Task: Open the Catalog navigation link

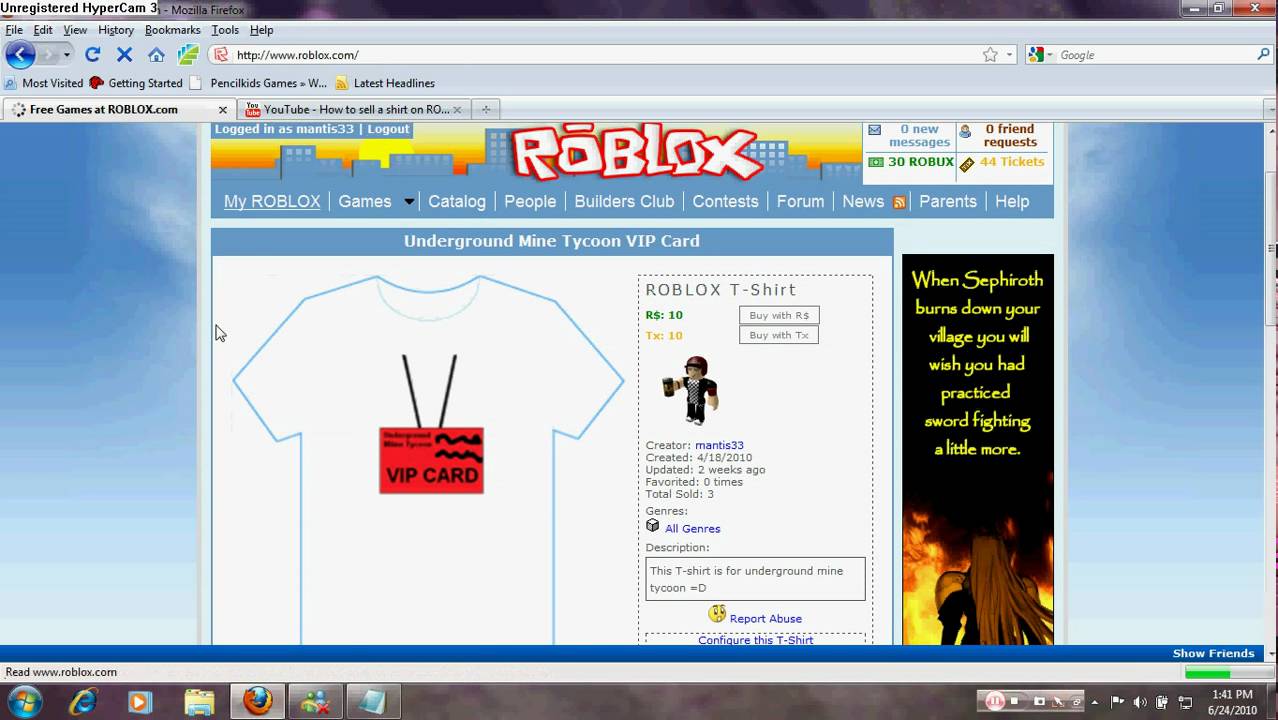Action: coord(457,201)
